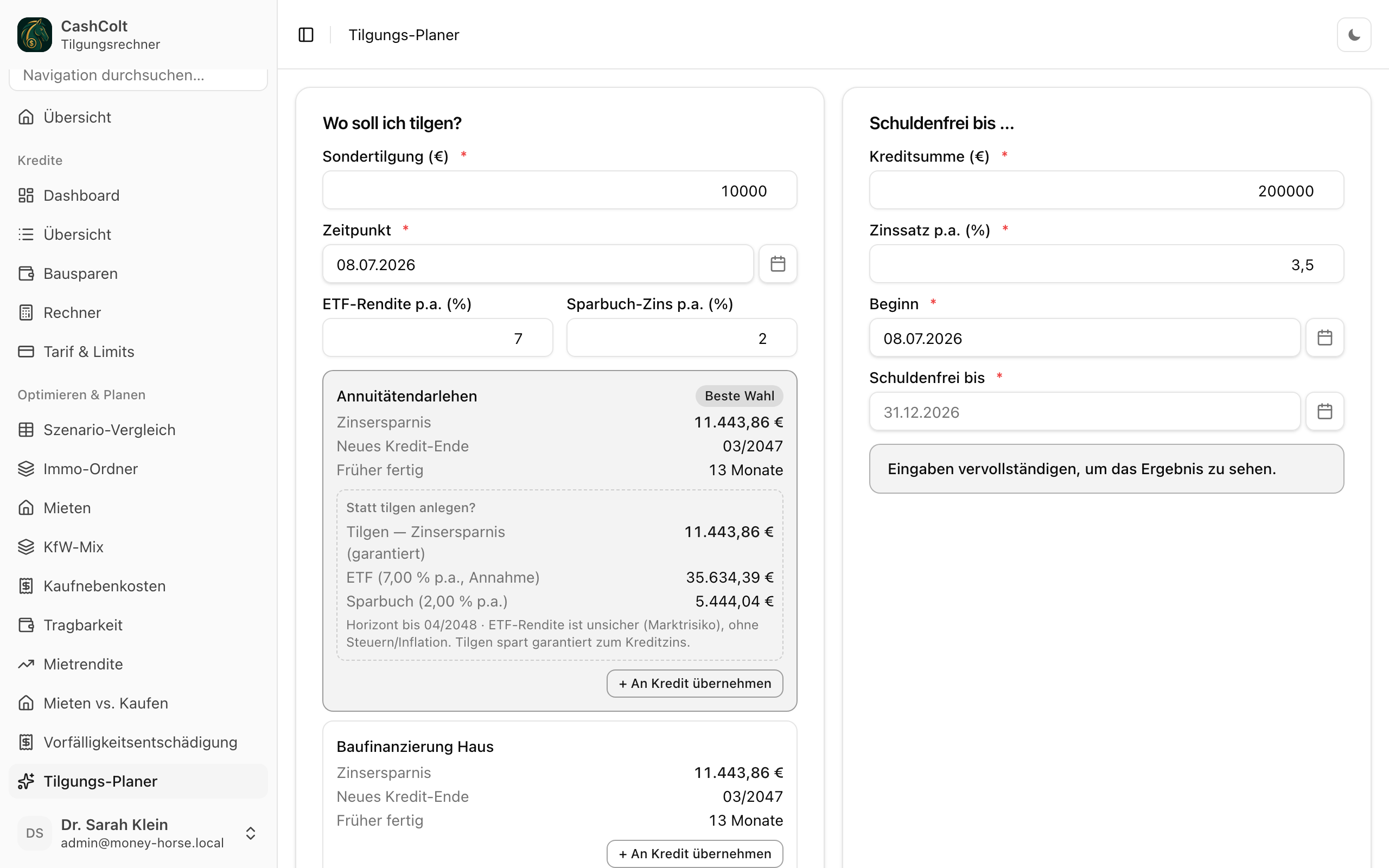Viewport: 1389px width, 868px height.
Task: Open top Übersicht home item
Action: click(138, 117)
